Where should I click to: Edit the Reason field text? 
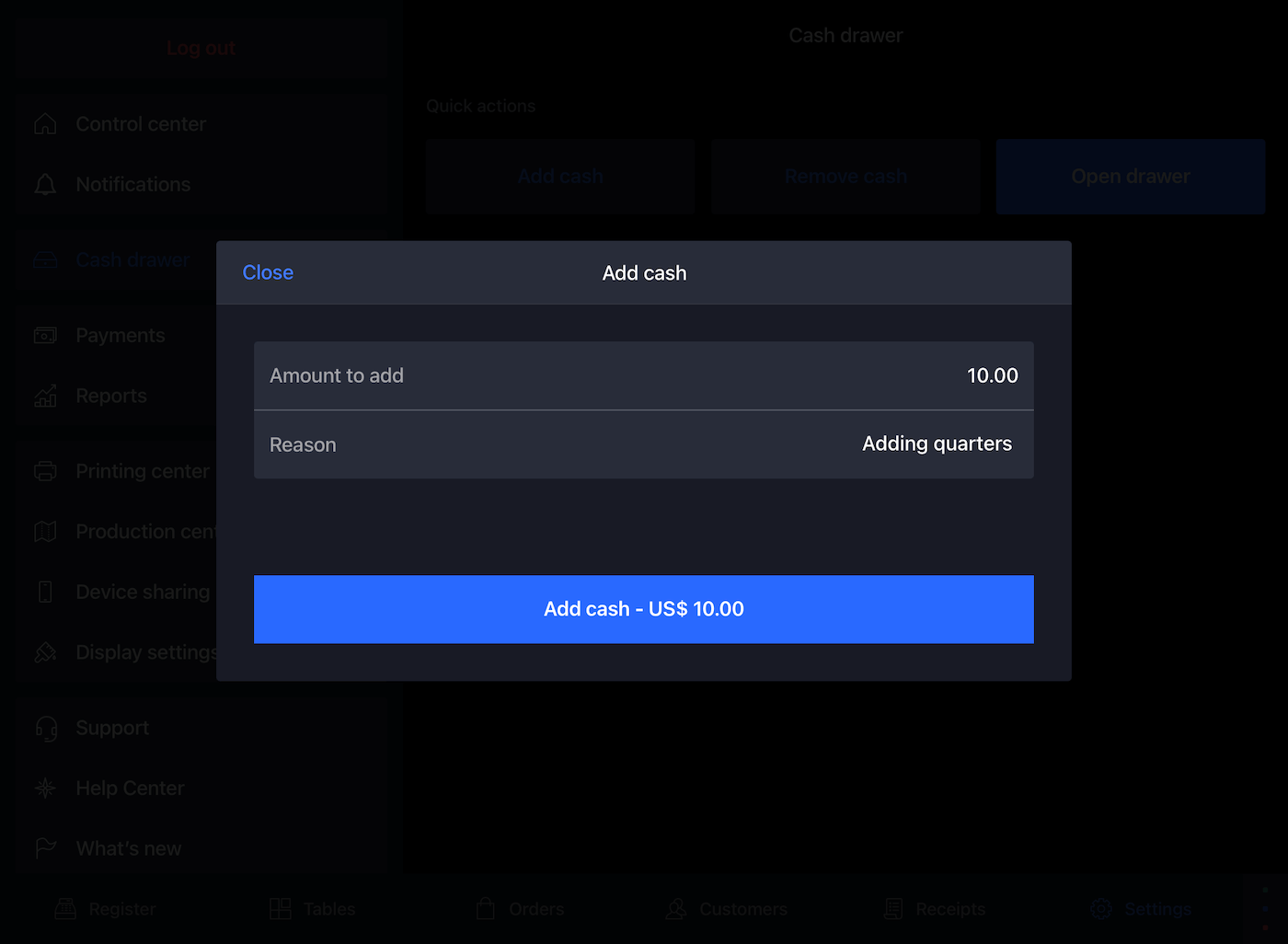click(937, 444)
